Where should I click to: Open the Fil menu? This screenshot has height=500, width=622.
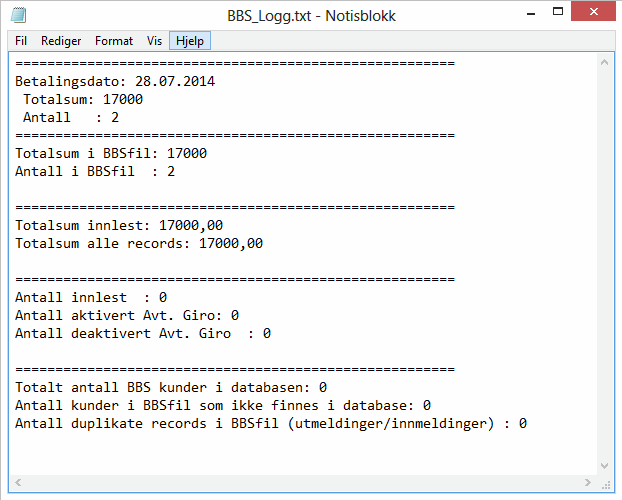pyautogui.click(x=21, y=41)
